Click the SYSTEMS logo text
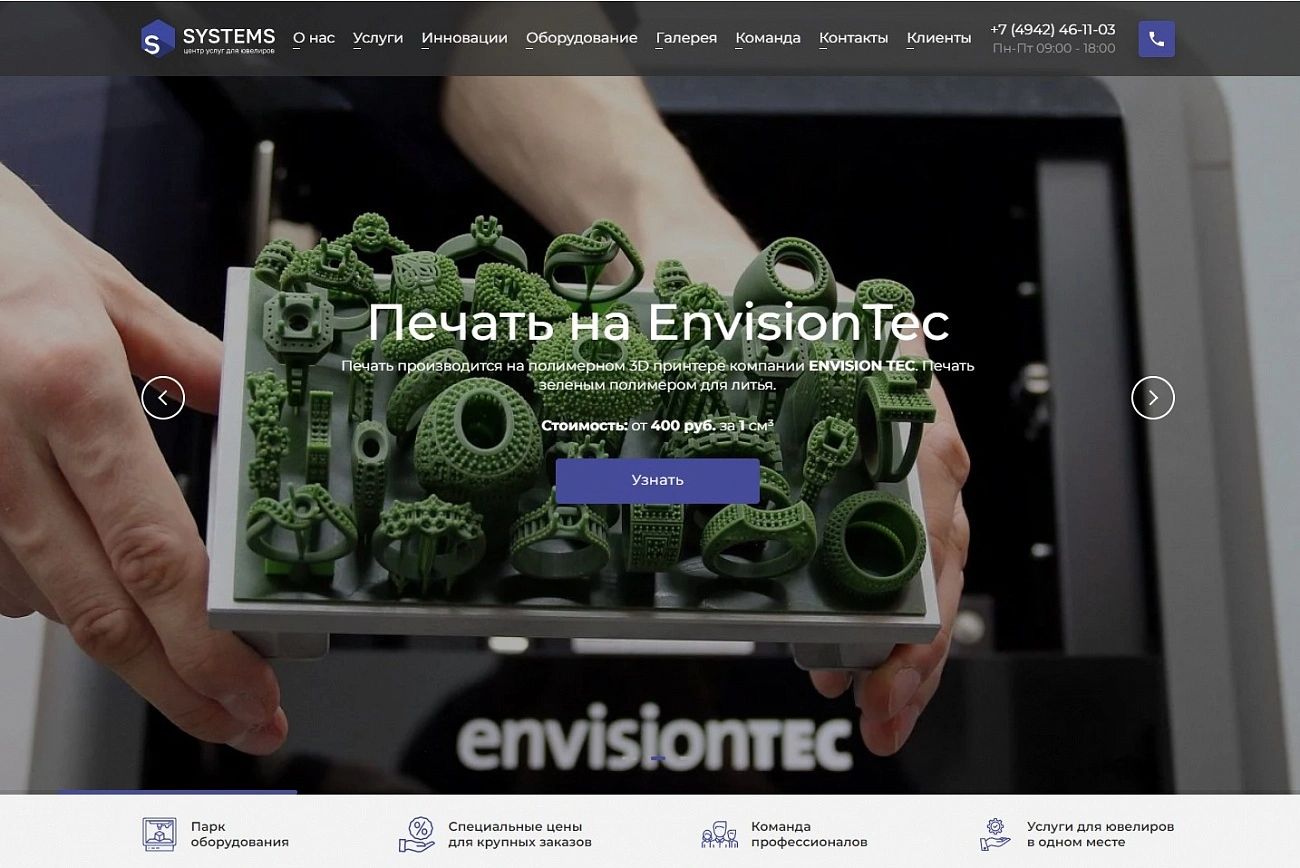Screen dimensions: 1300x868 click(229, 37)
